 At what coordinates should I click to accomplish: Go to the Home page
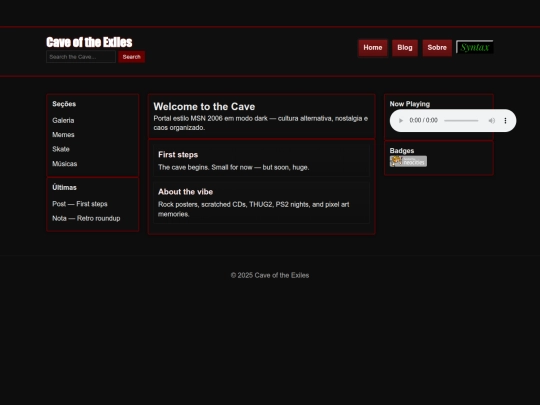pos(373,48)
